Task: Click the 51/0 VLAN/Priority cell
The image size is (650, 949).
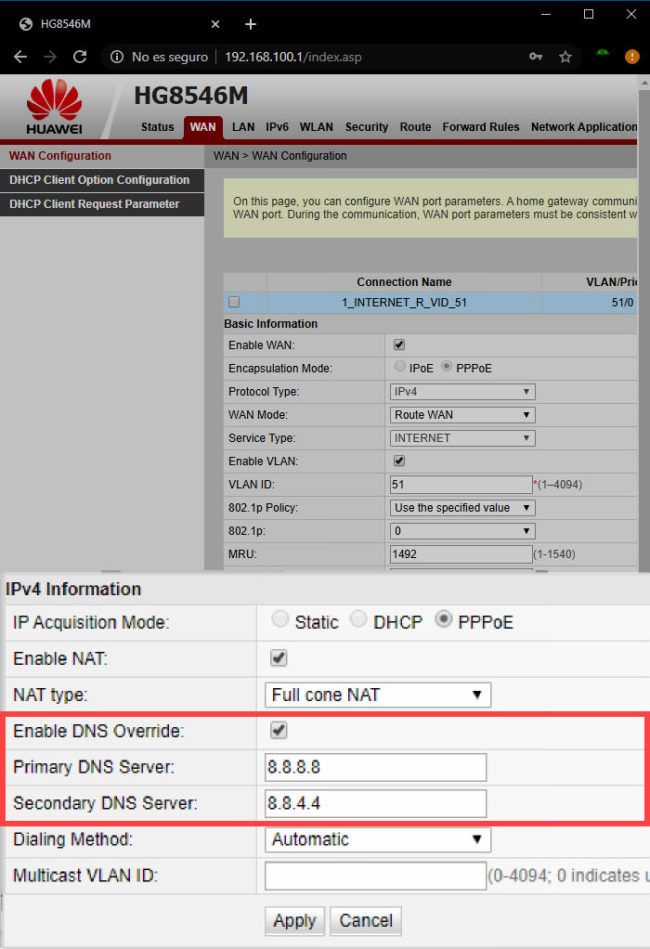Action: coord(622,302)
